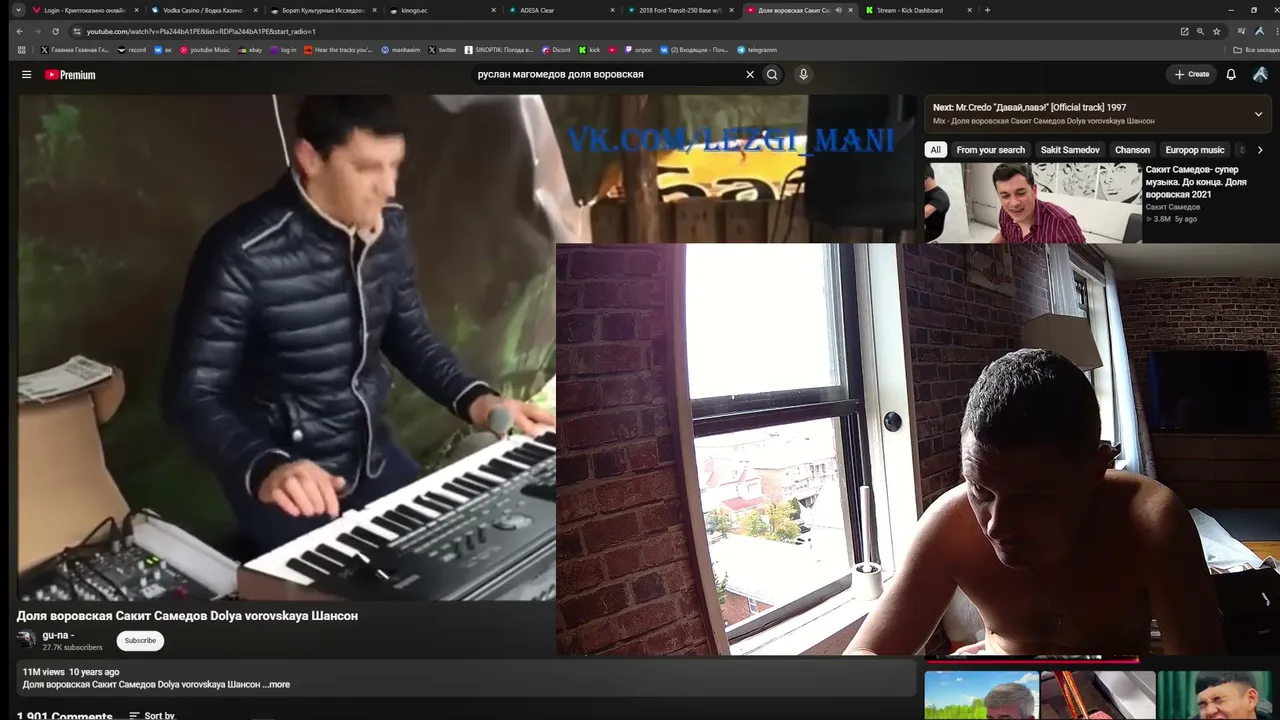The width and height of the screenshot is (1280, 720).
Task: Open YouTube notifications bell
Action: tap(1231, 74)
